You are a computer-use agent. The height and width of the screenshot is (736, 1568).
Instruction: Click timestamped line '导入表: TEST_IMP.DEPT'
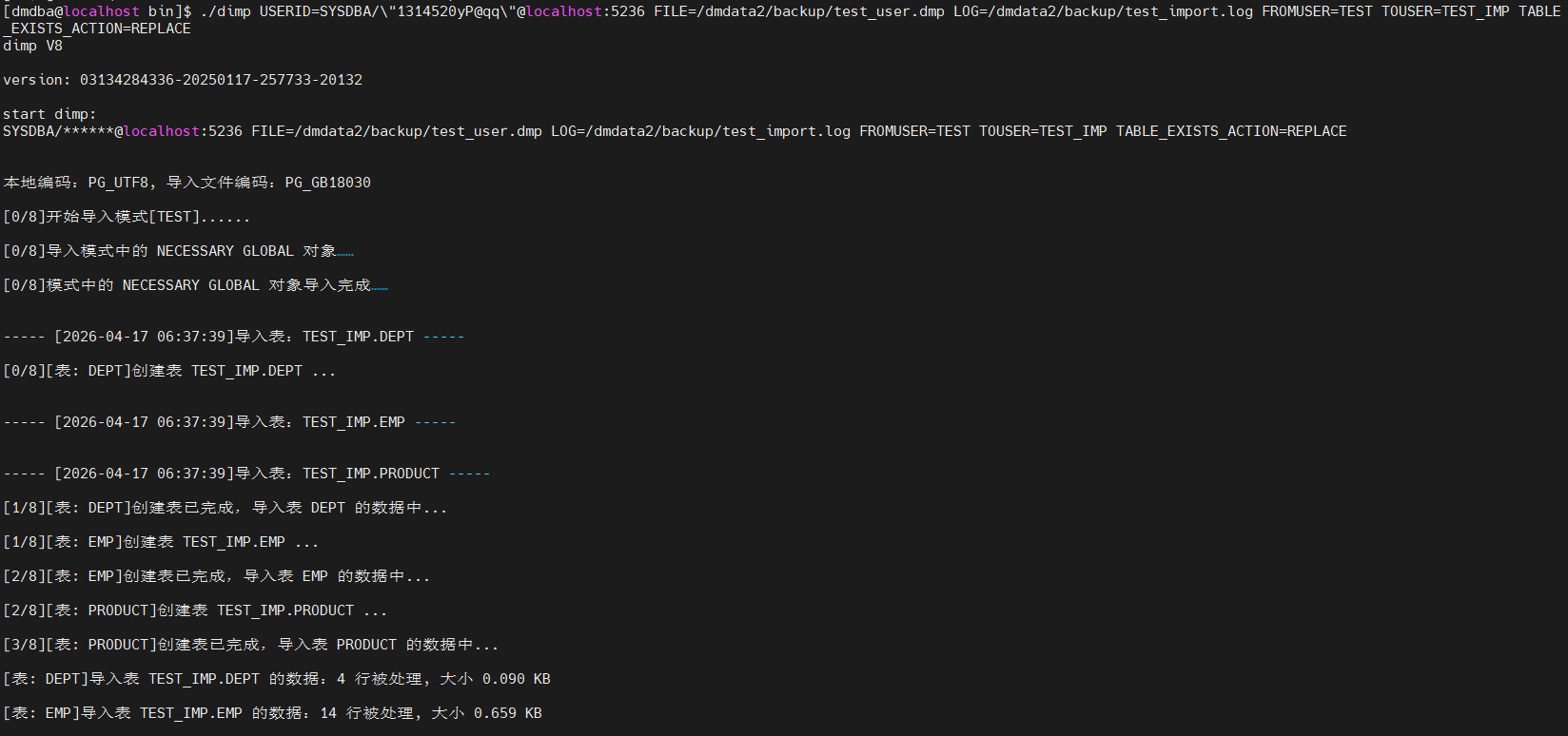234,337
